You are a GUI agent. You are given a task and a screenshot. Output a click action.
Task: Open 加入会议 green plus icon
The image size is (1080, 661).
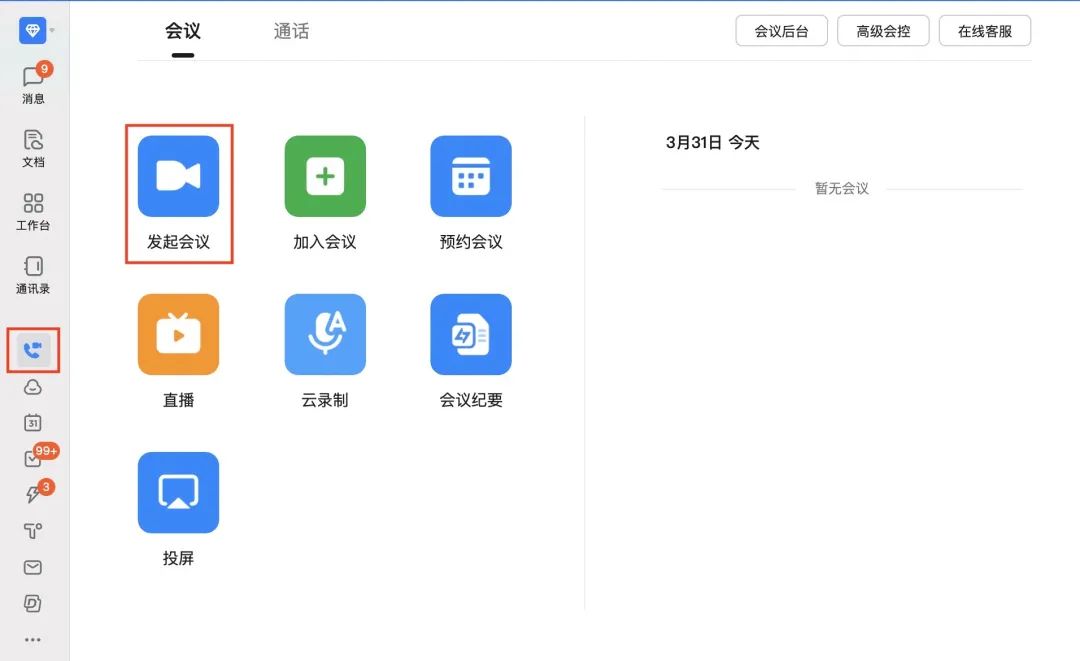(x=325, y=176)
